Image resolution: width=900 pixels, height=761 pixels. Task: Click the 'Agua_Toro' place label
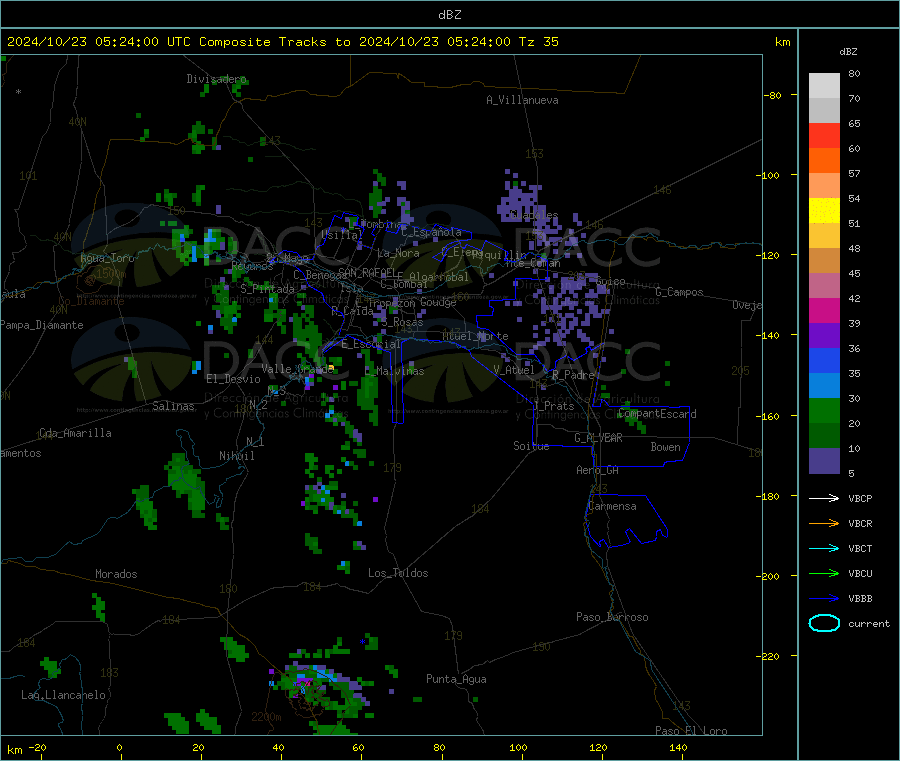[x=107, y=258]
